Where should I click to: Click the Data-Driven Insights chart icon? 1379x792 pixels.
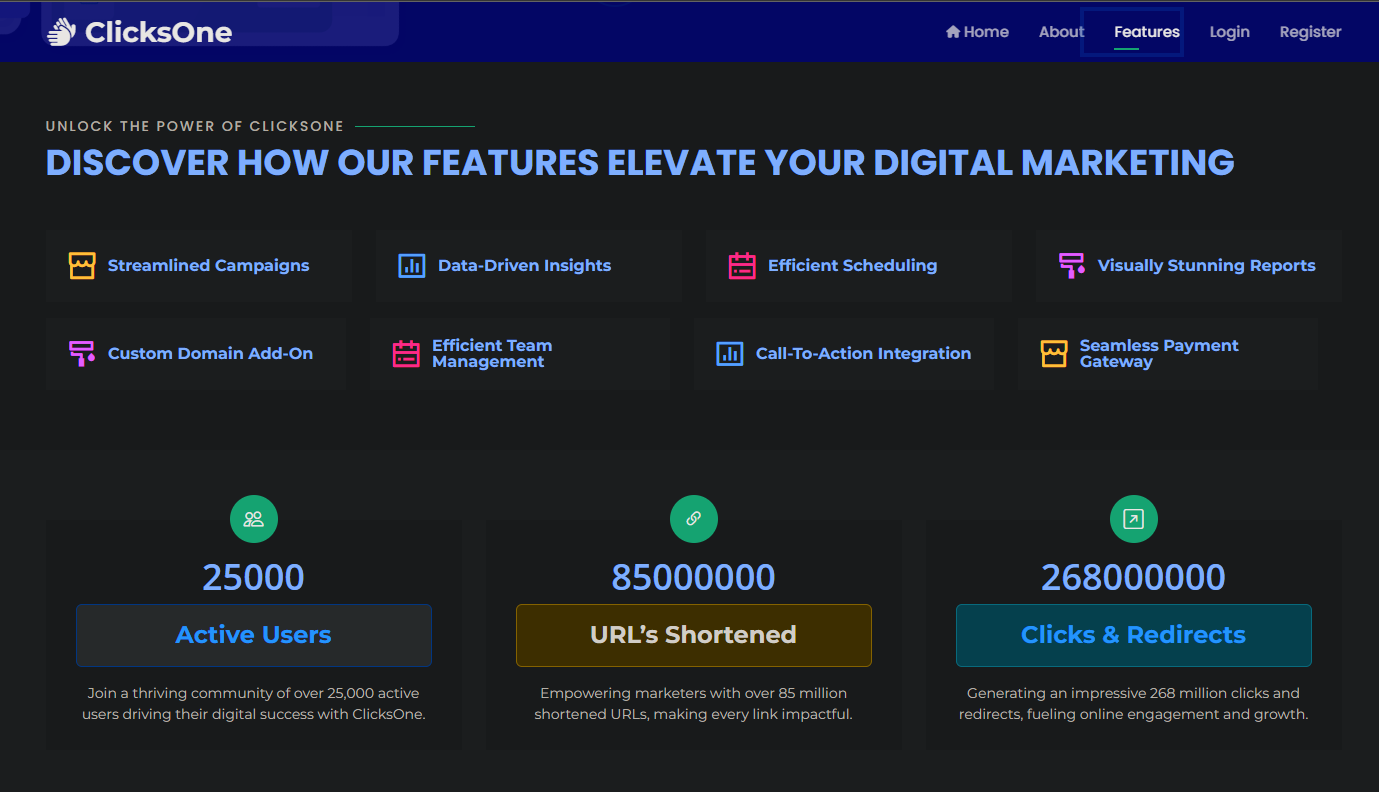click(x=412, y=266)
